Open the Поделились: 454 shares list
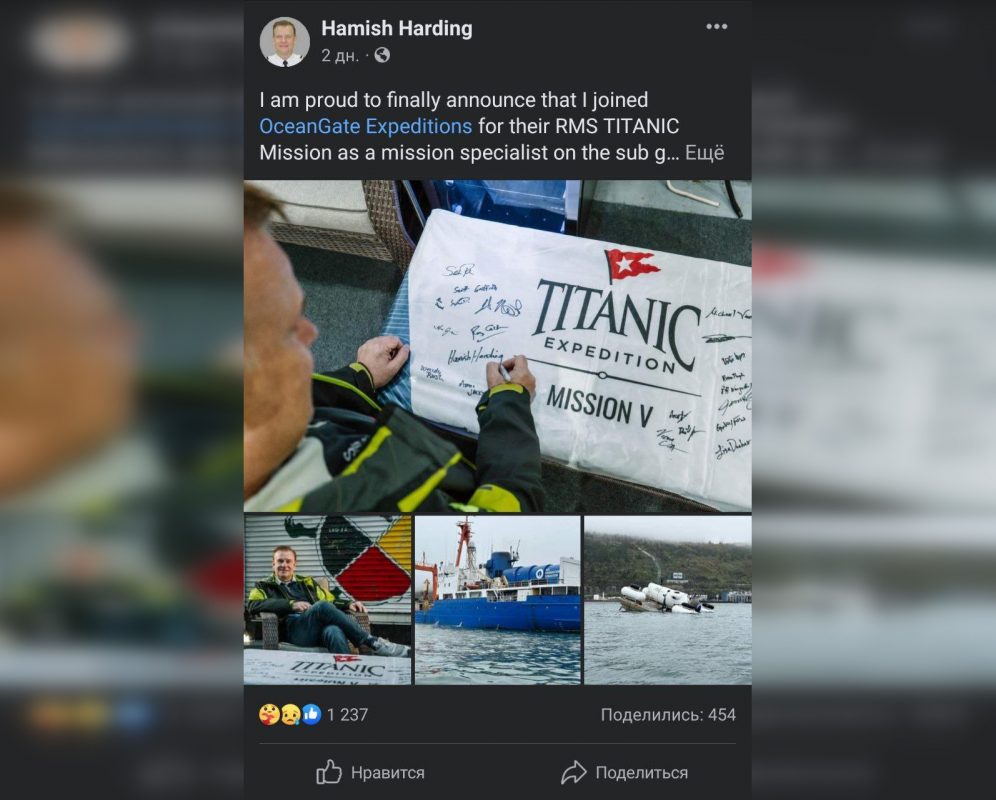 668,715
